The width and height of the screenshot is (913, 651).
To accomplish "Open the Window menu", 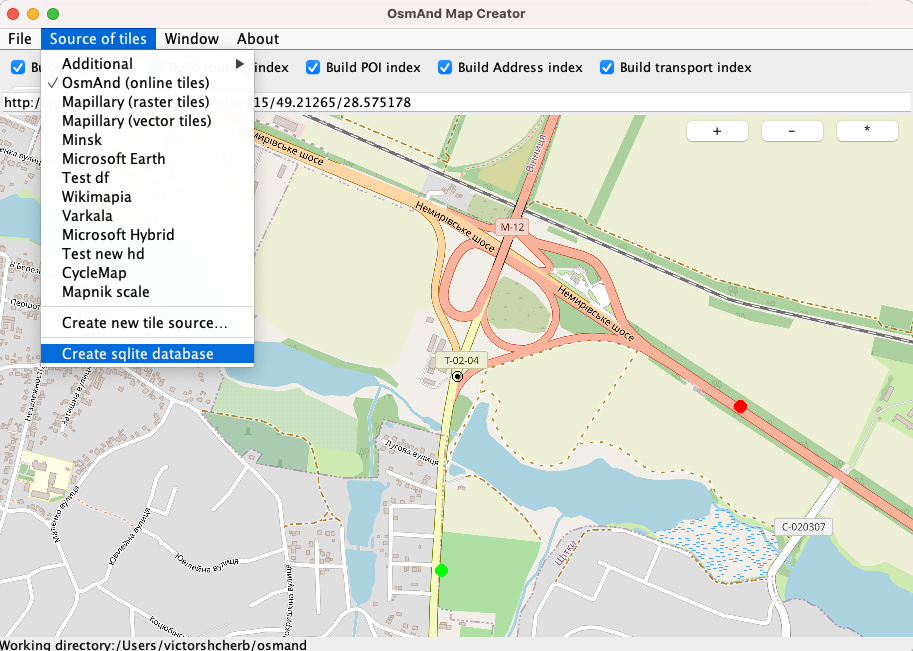I will tap(191, 39).
